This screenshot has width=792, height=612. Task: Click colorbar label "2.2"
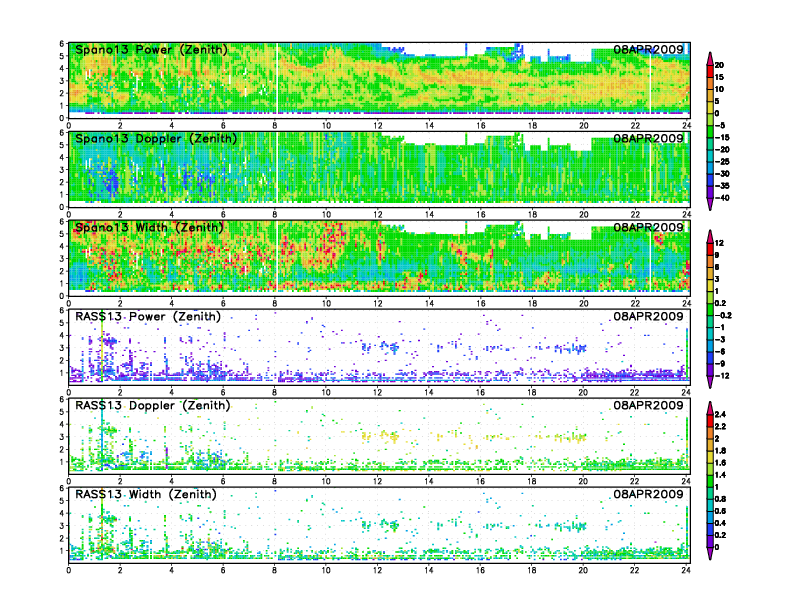(x=720, y=427)
